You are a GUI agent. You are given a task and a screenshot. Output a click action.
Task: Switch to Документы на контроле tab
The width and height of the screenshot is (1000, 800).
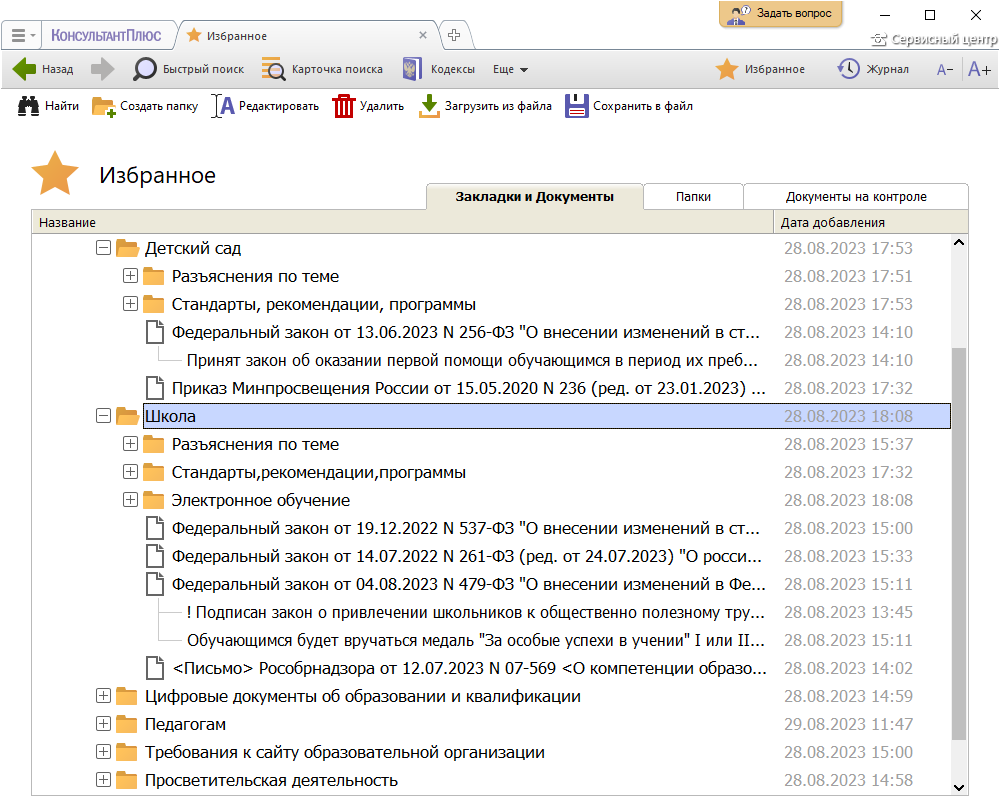click(x=855, y=197)
